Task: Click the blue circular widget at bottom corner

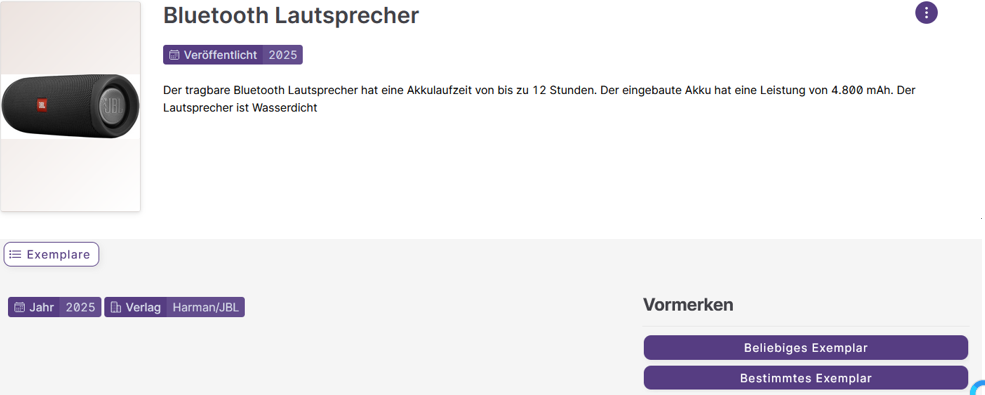Action: click(978, 389)
